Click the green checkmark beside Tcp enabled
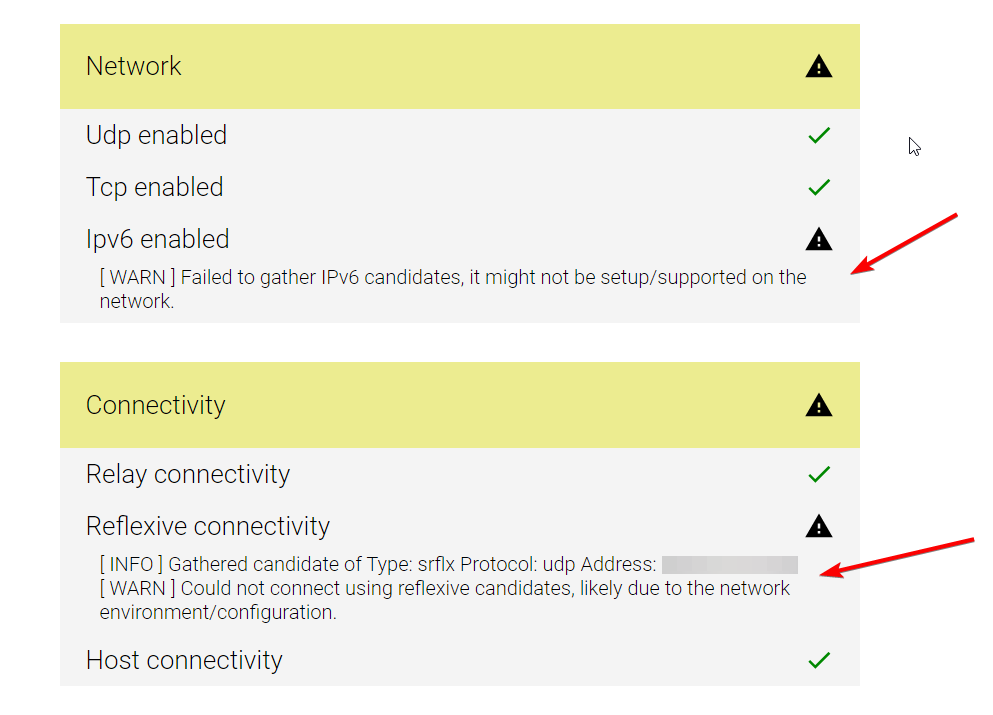This screenshot has width=993, height=715. coord(818,187)
